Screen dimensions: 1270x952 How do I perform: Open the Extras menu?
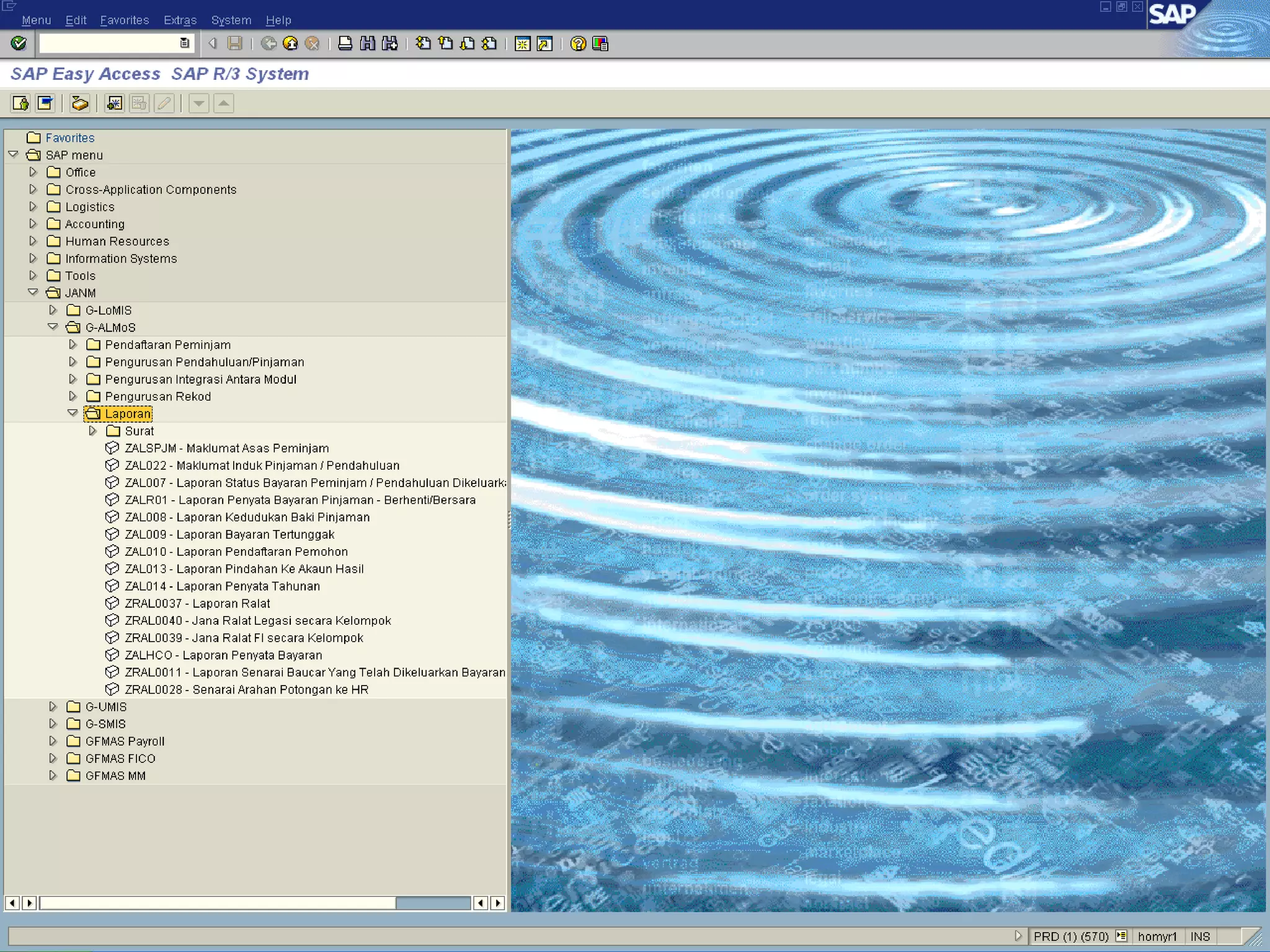tap(180, 20)
